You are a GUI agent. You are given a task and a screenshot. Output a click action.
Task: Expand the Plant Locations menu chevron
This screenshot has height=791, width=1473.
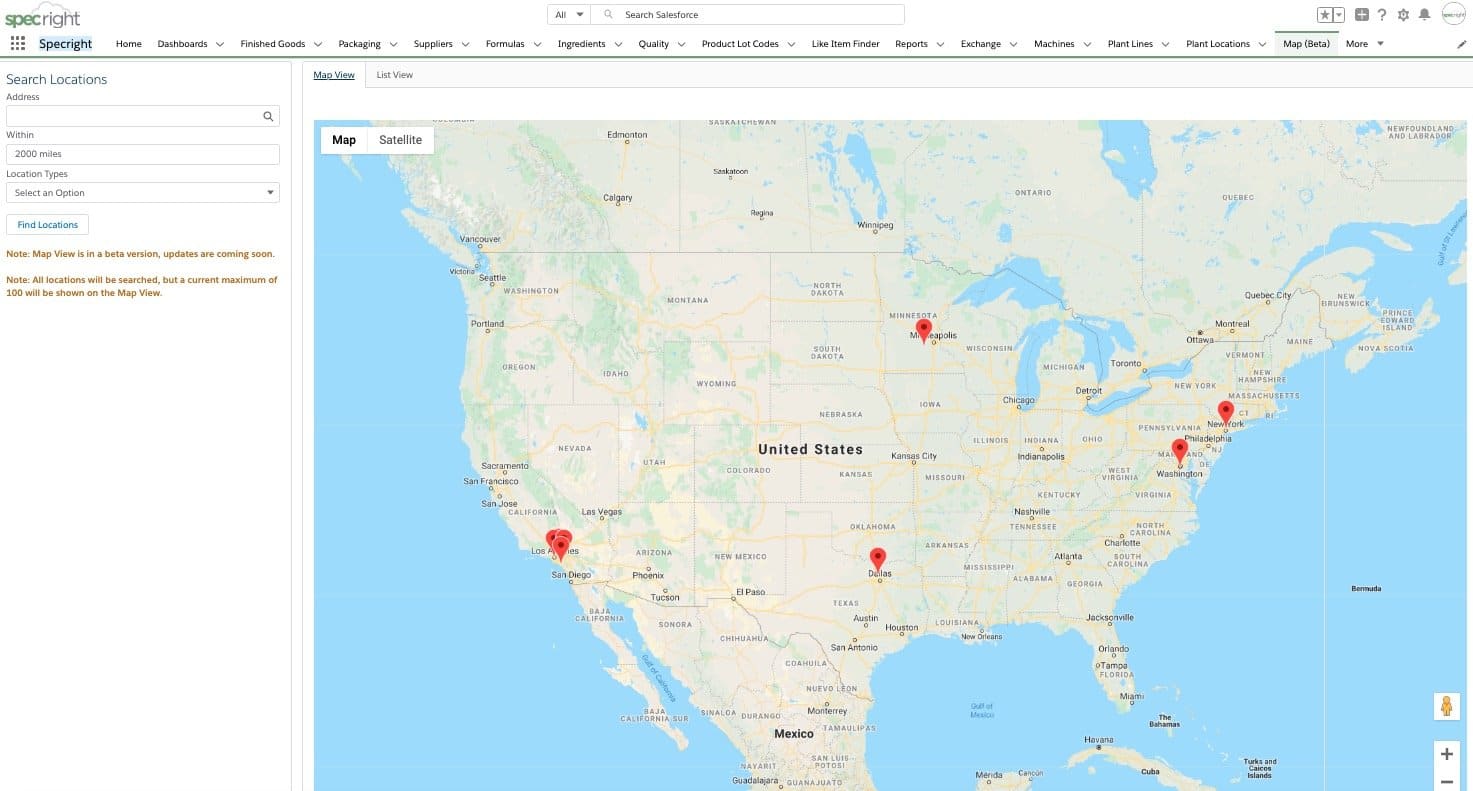[1262, 44]
